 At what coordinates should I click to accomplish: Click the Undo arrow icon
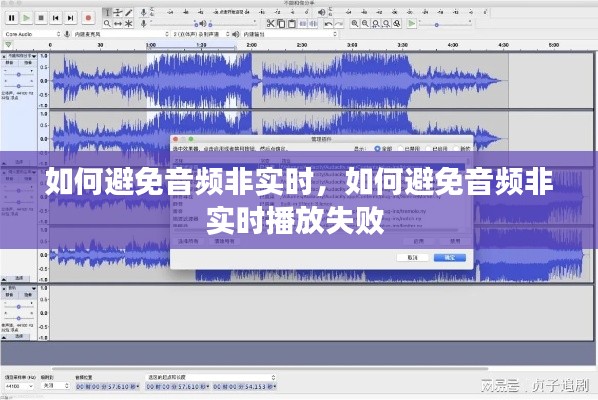(328, 24)
